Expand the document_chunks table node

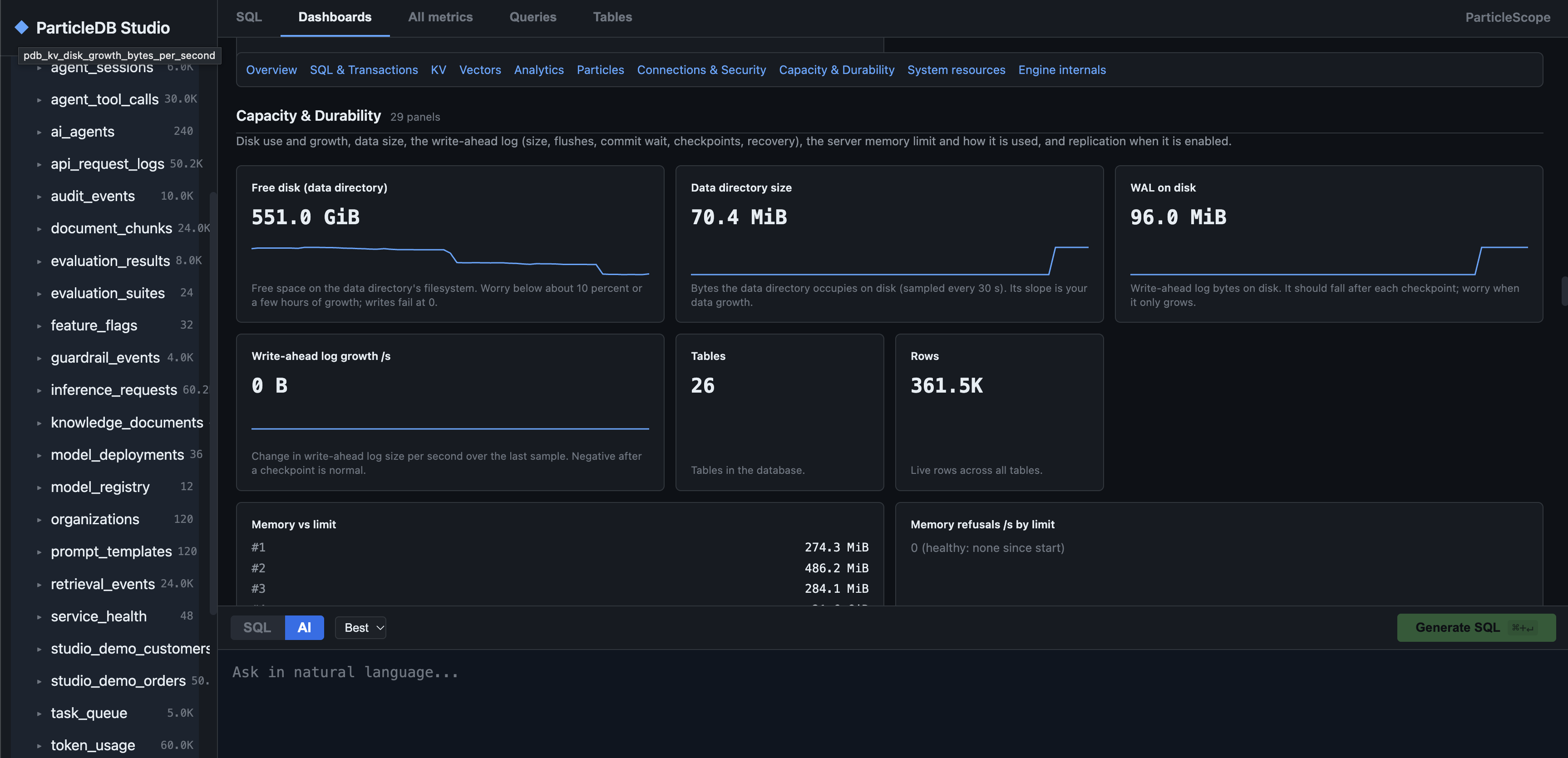tap(39, 229)
